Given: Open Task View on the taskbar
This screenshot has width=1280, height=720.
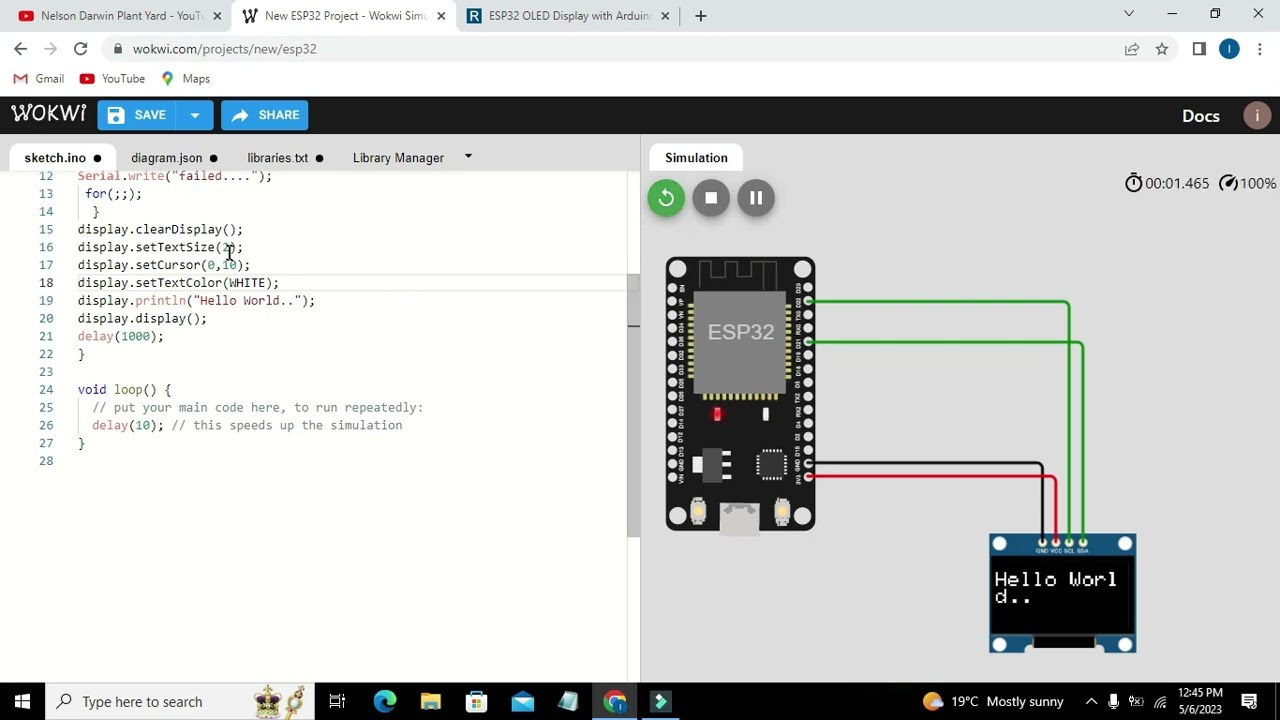Looking at the screenshot, I should (x=337, y=701).
